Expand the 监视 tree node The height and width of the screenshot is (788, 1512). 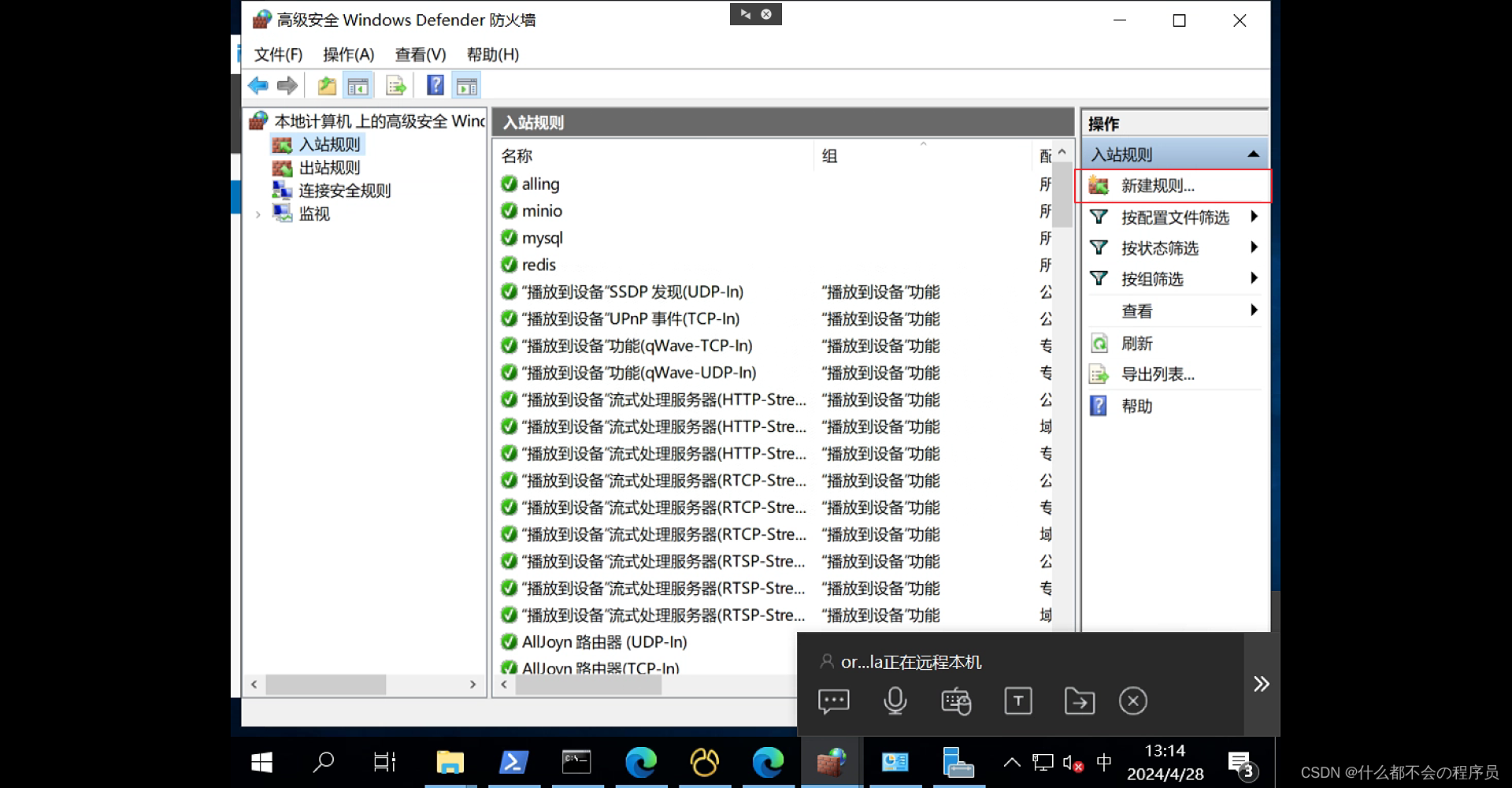[258, 214]
